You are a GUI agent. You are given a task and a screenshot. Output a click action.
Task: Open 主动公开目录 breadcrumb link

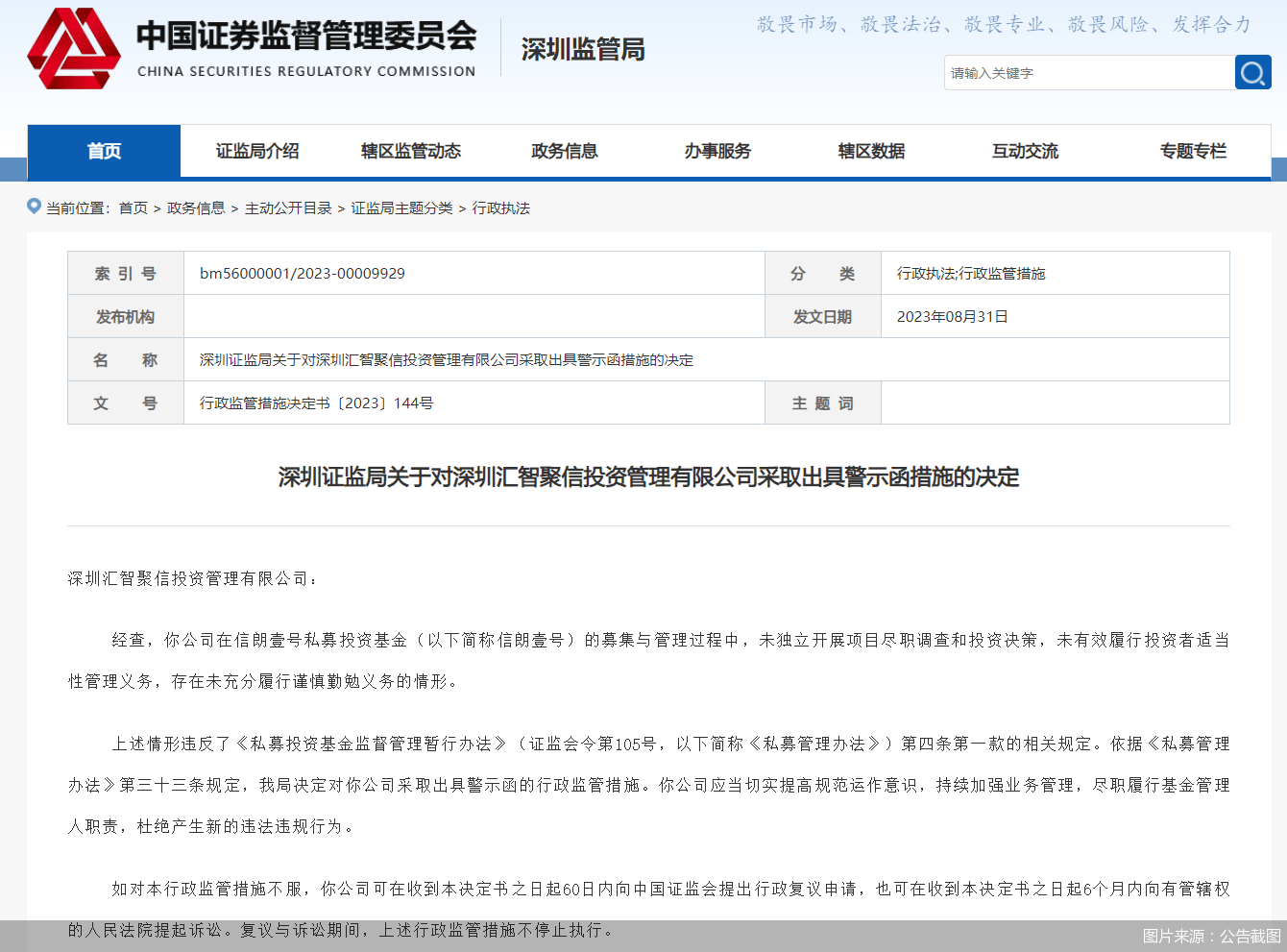click(288, 208)
